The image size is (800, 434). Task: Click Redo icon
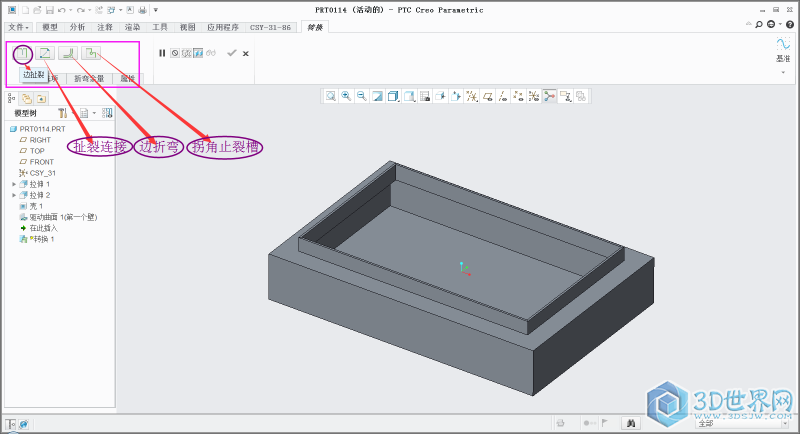coord(81,10)
